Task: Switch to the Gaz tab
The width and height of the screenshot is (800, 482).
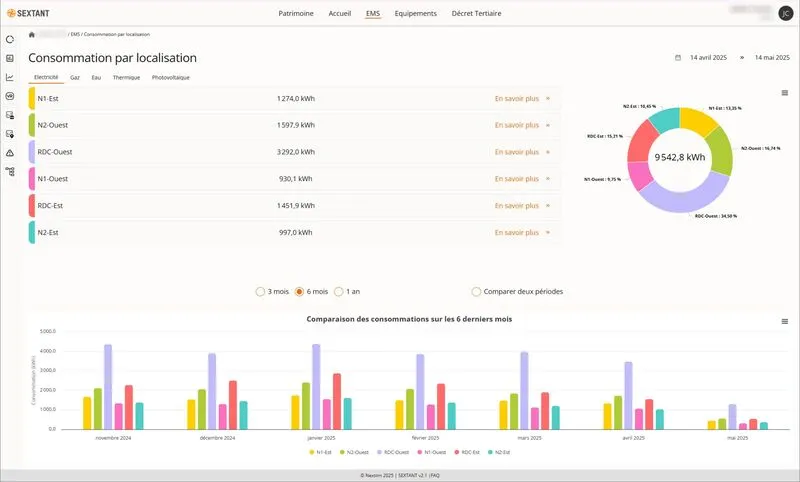Action: pyautogui.click(x=75, y=77)
